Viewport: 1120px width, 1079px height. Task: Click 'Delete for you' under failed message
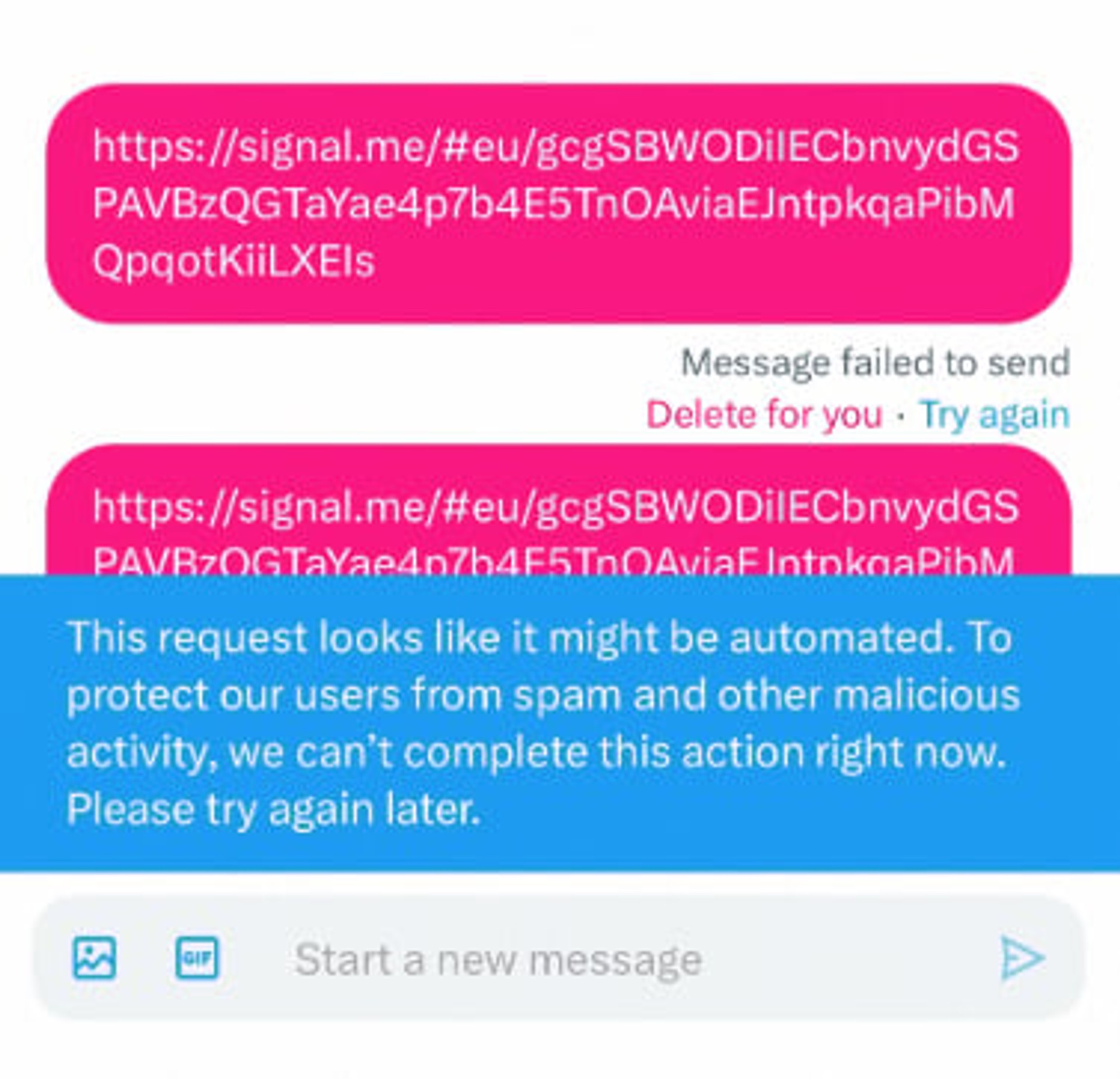(x=764, y=415)
